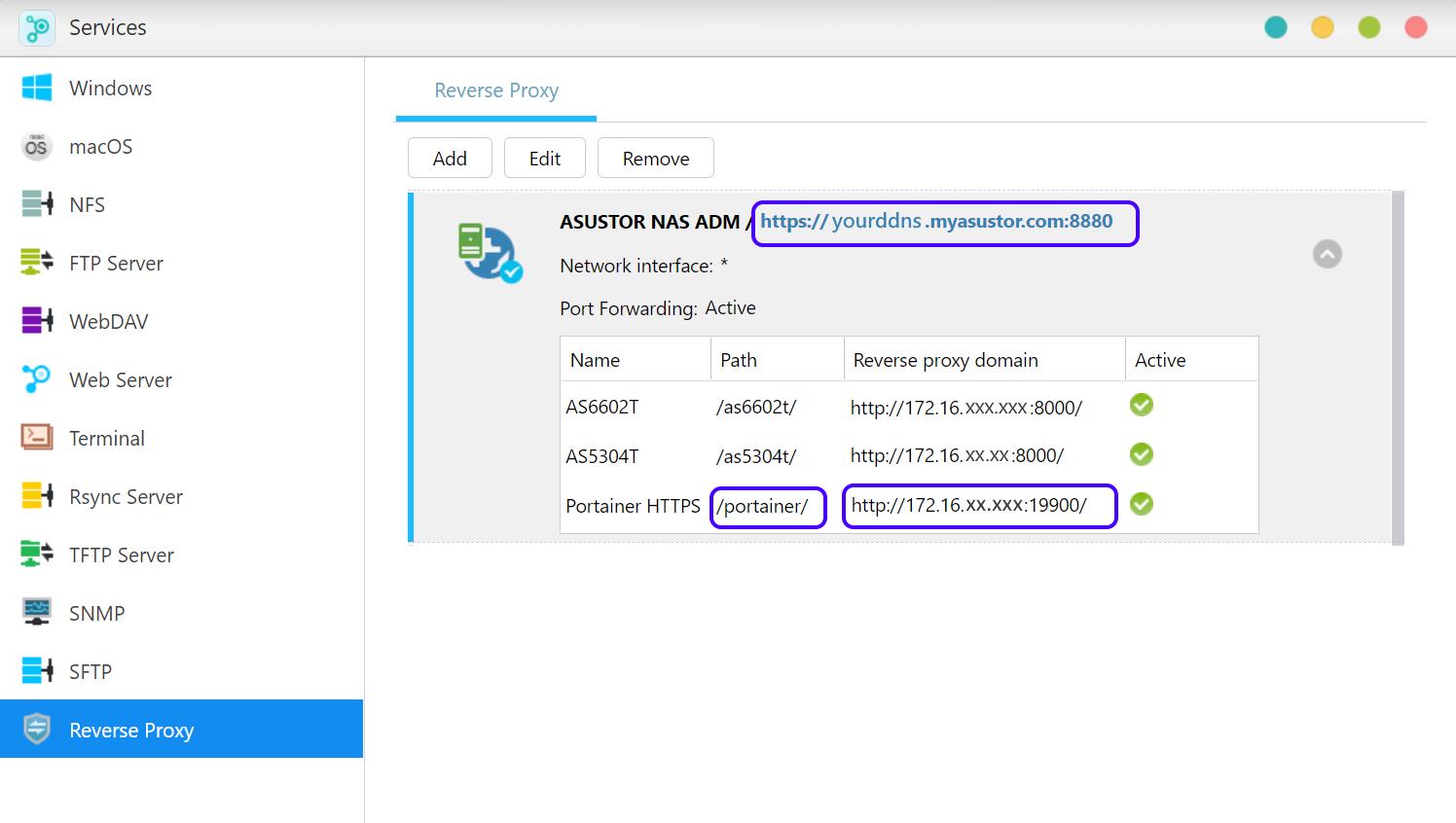Go to FTP Server settings
Screen dimensions: 1456x823
coord(182,263)
